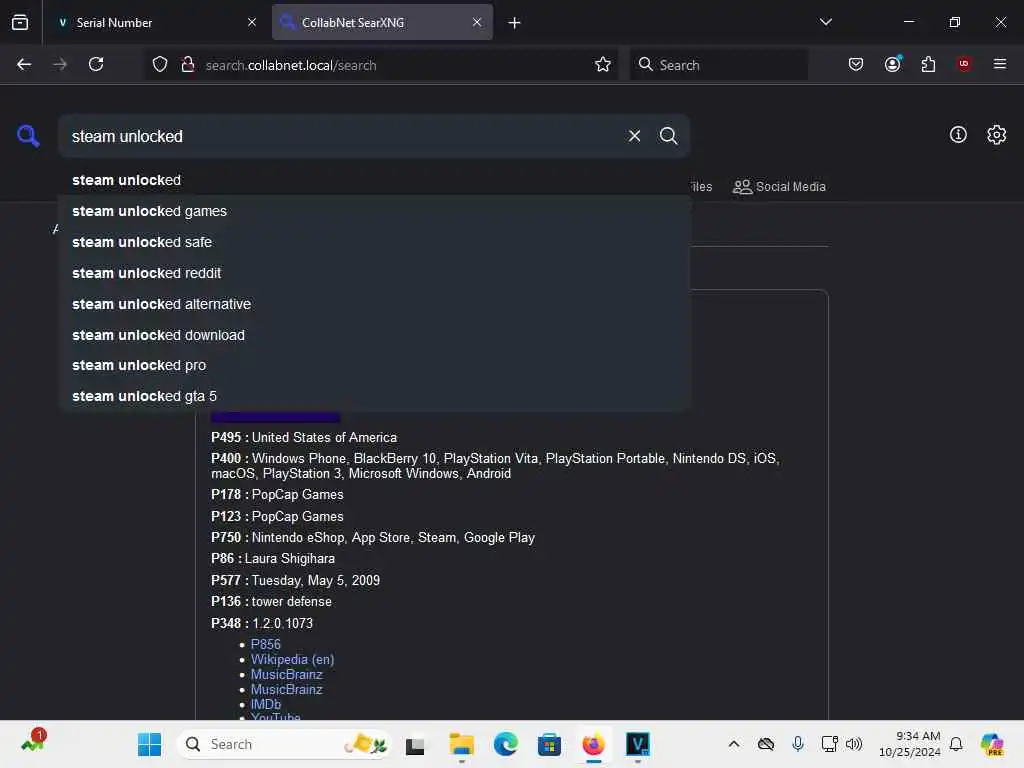Open the Windows Start menu
This screenshot has width=1024, height=768.
[x=150, y=744]
